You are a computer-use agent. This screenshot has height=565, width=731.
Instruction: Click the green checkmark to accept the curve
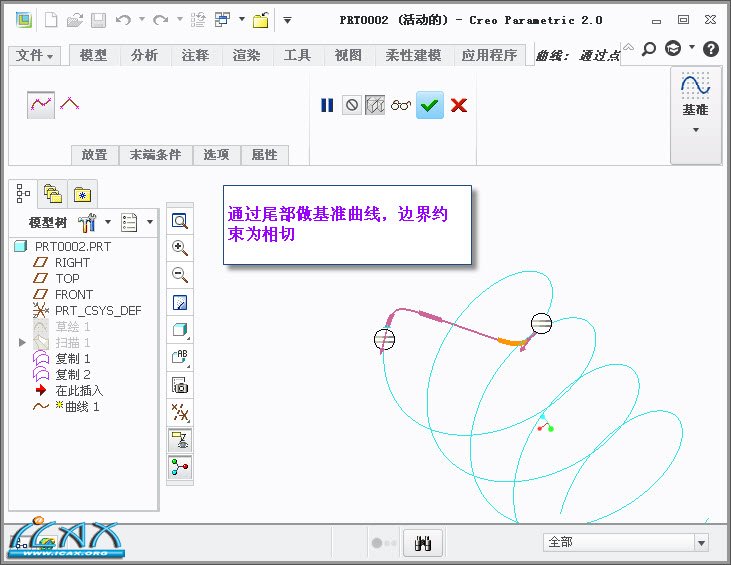pos(430,105)
